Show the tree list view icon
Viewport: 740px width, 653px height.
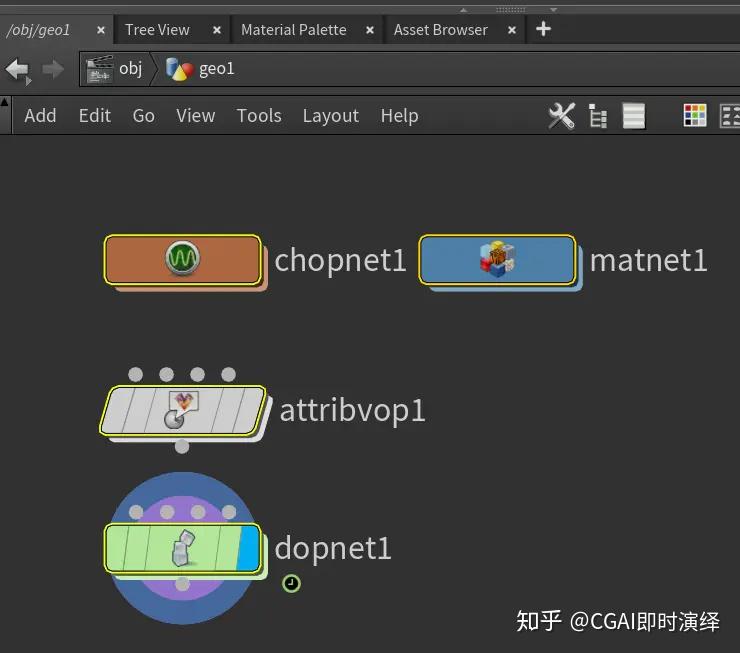(x=598, y=116)
